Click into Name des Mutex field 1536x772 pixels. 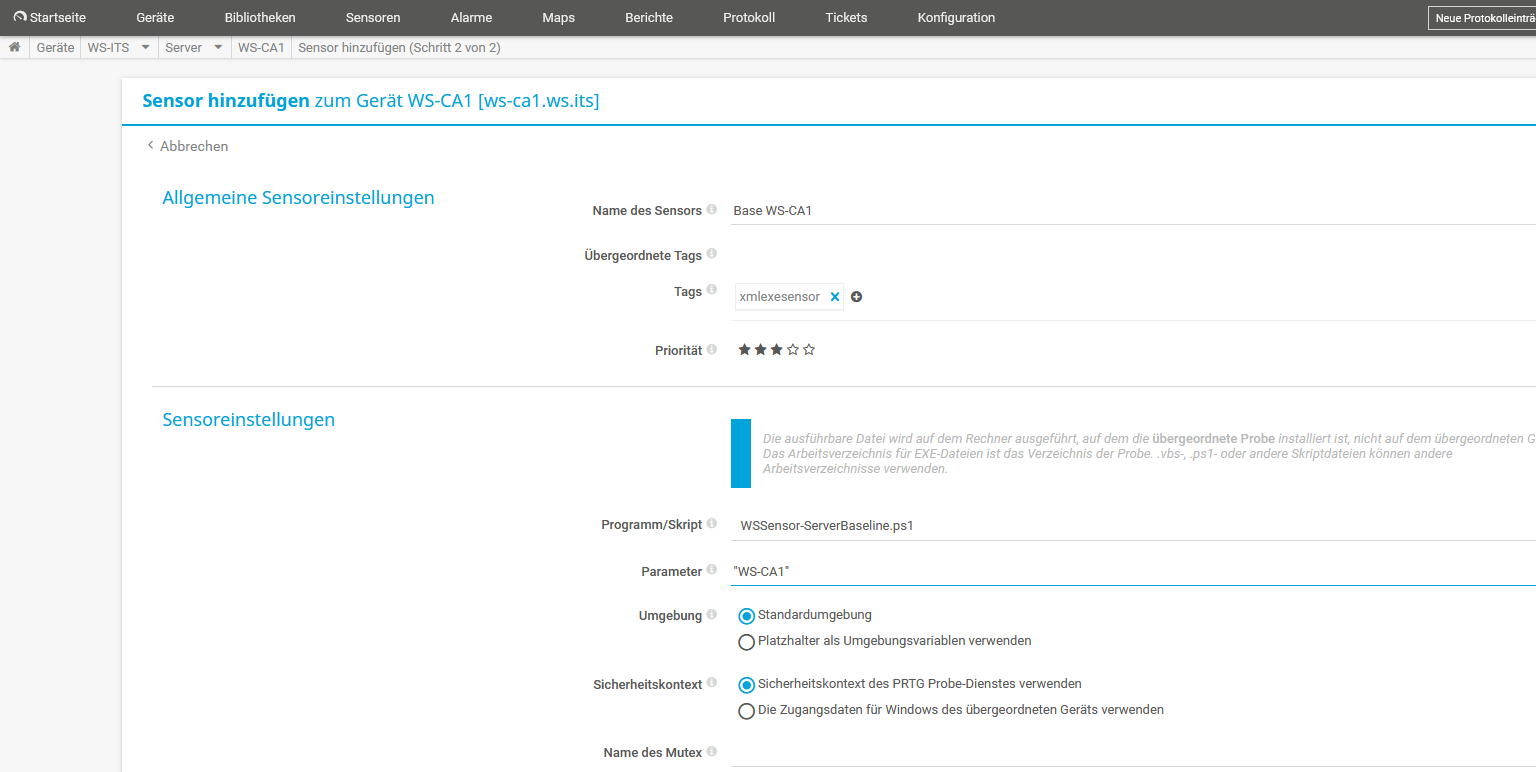[1133, 752]
